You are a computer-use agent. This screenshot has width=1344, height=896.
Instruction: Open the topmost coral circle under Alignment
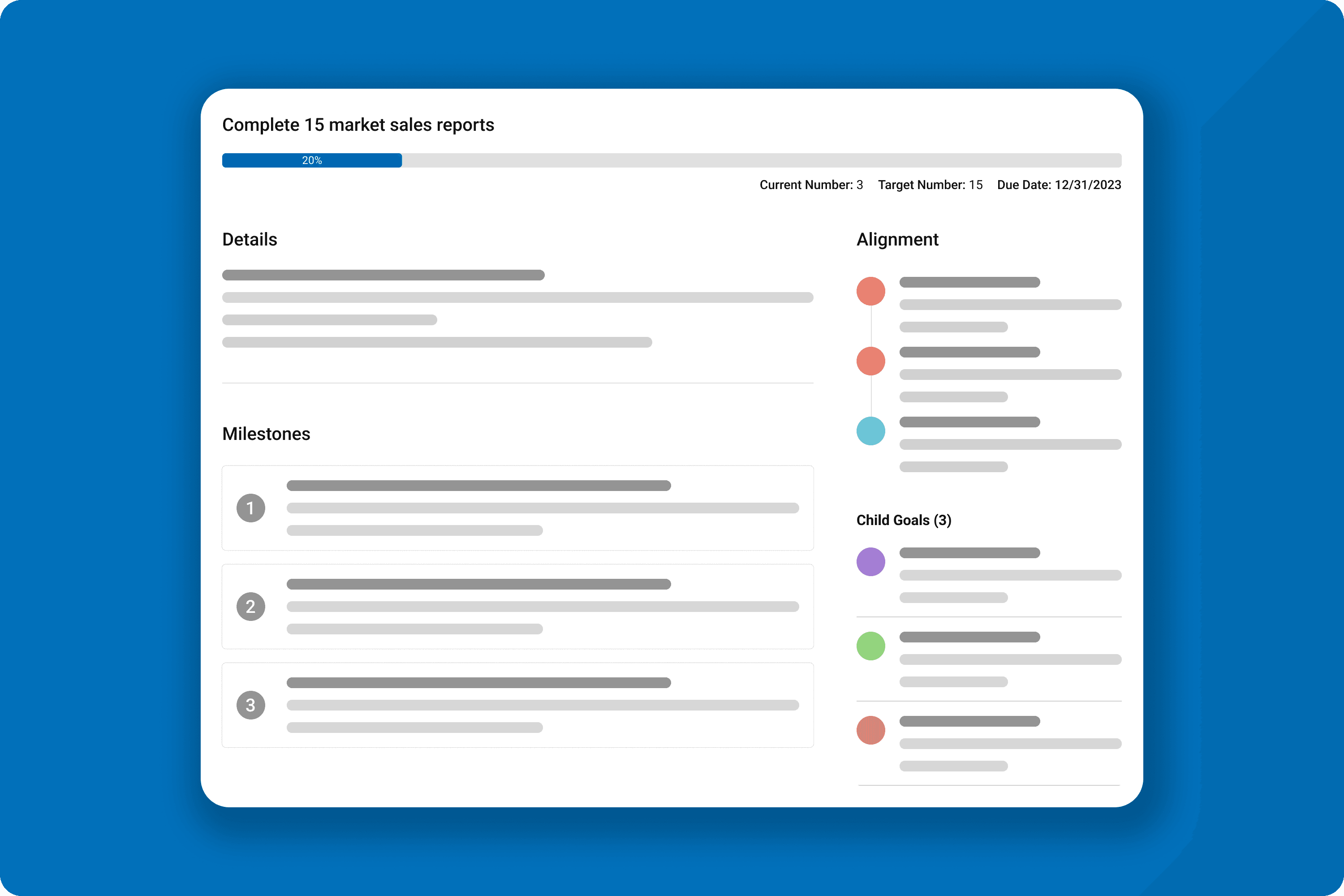[871, 292]
